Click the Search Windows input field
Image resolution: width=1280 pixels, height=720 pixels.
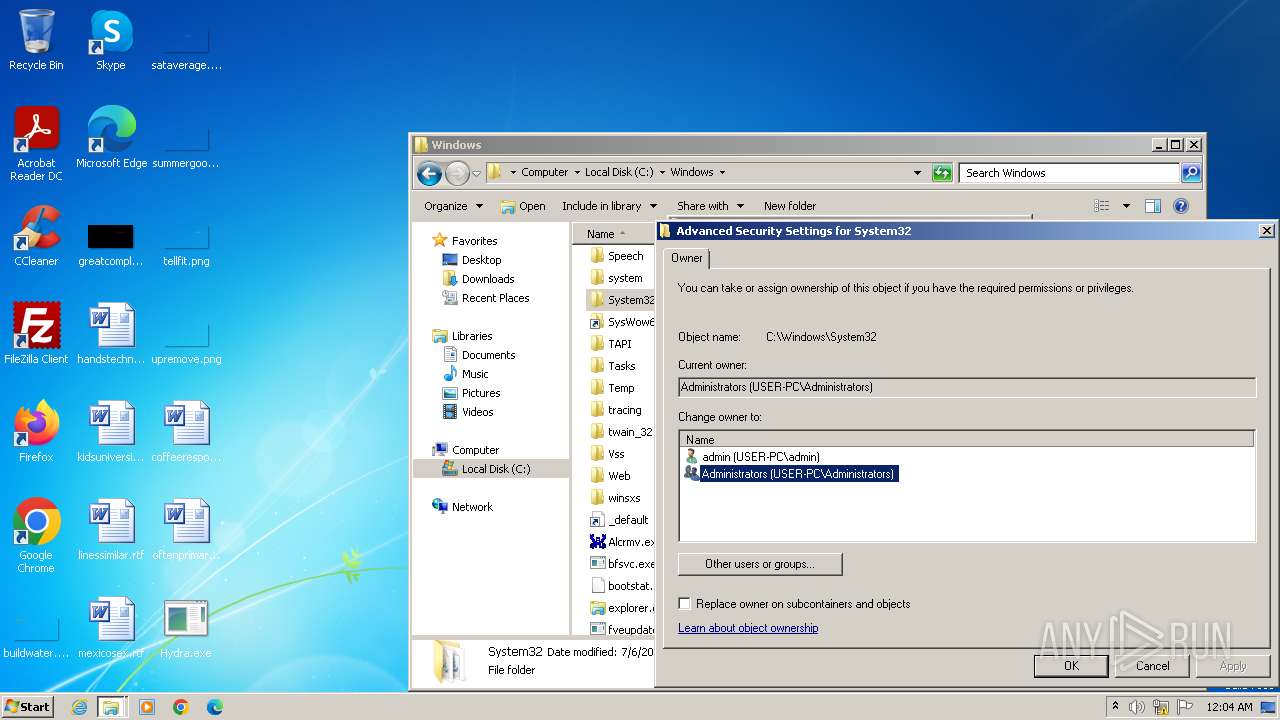coord(1068,173)
